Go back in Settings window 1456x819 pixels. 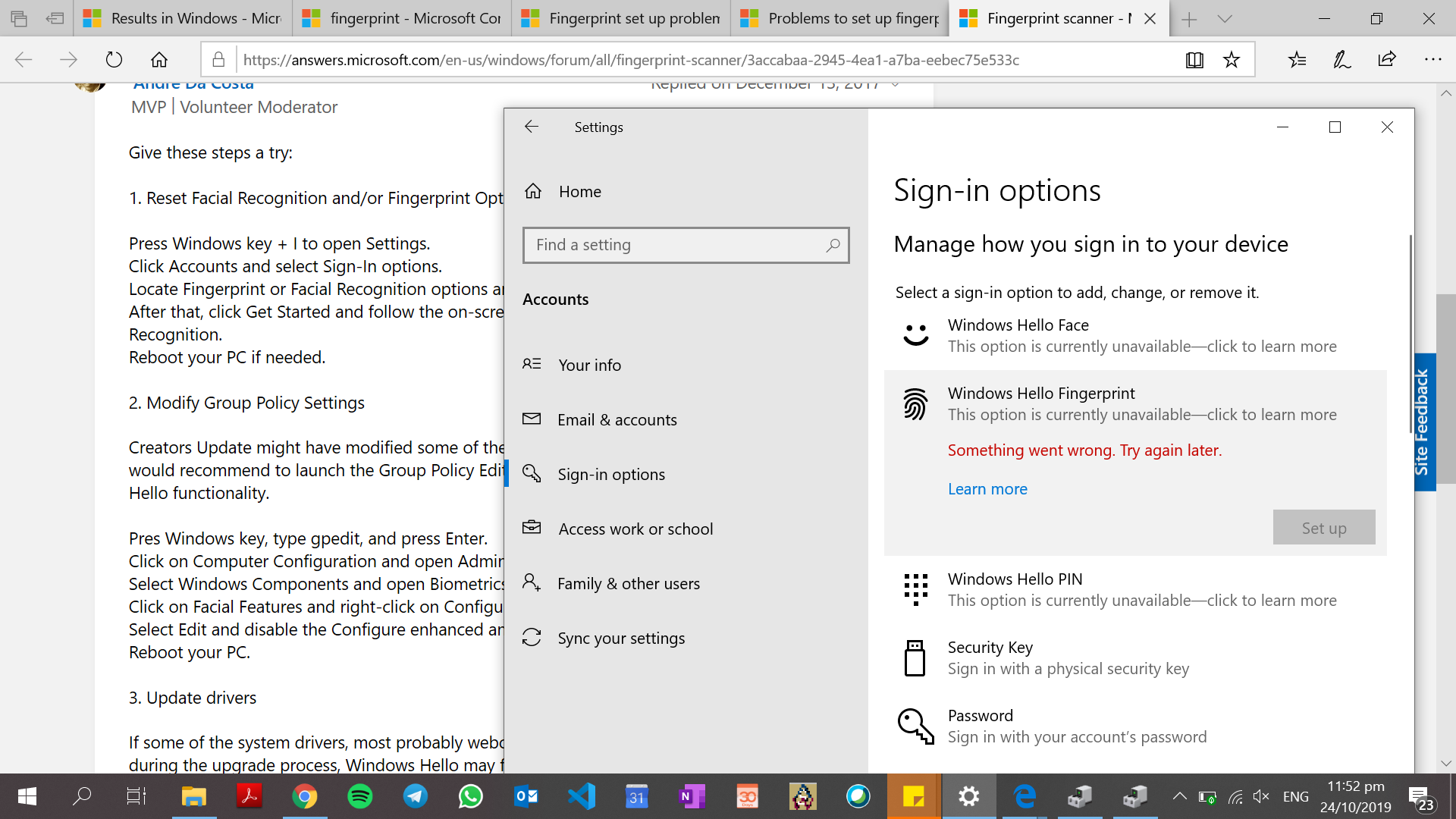coord(532,127)
